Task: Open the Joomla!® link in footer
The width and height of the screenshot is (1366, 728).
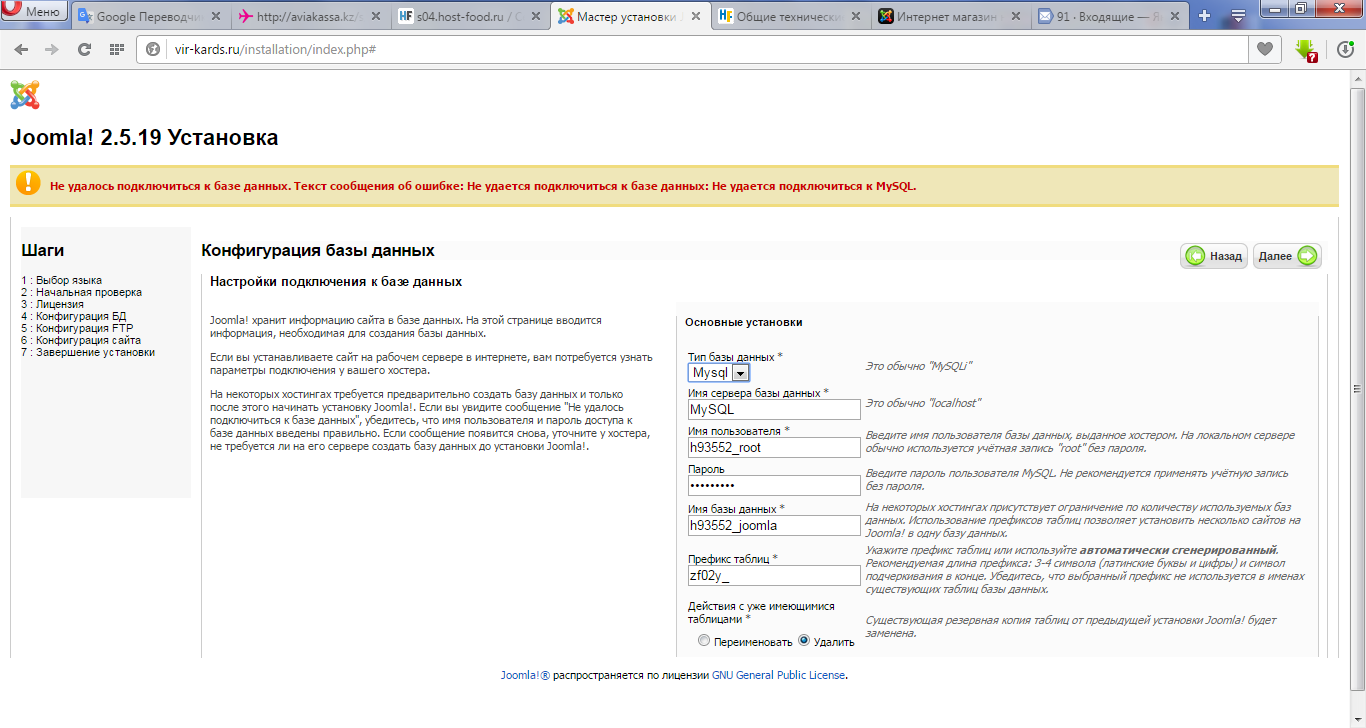Action: [526, 675]
